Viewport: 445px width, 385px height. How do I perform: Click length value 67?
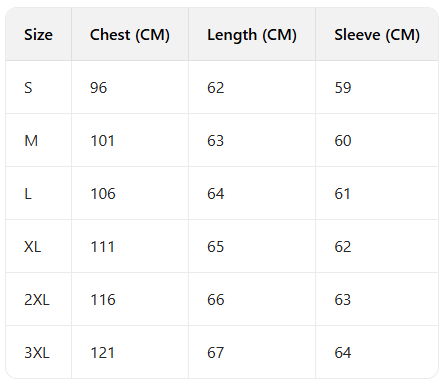216,353
